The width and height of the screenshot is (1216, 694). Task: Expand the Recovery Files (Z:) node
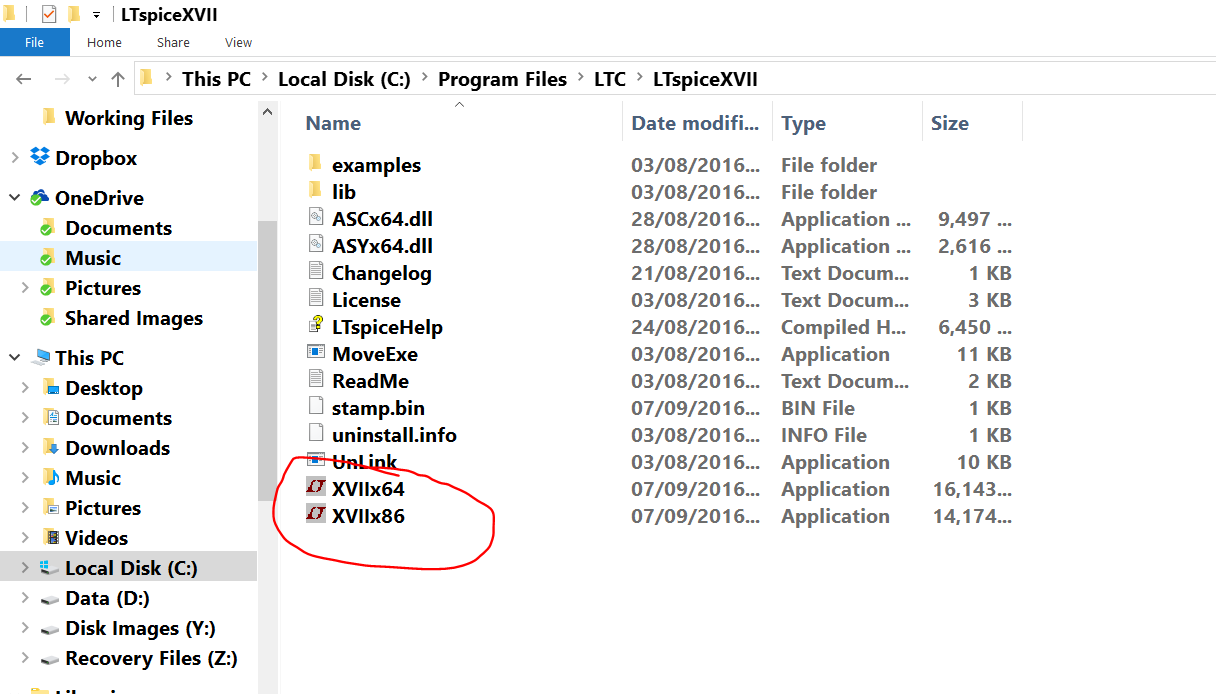click(x=26, y=658)
